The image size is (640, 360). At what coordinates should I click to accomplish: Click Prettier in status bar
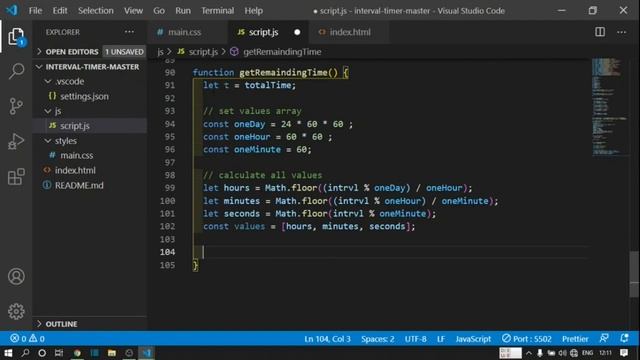pyautogui.click(x=575, y=339)
